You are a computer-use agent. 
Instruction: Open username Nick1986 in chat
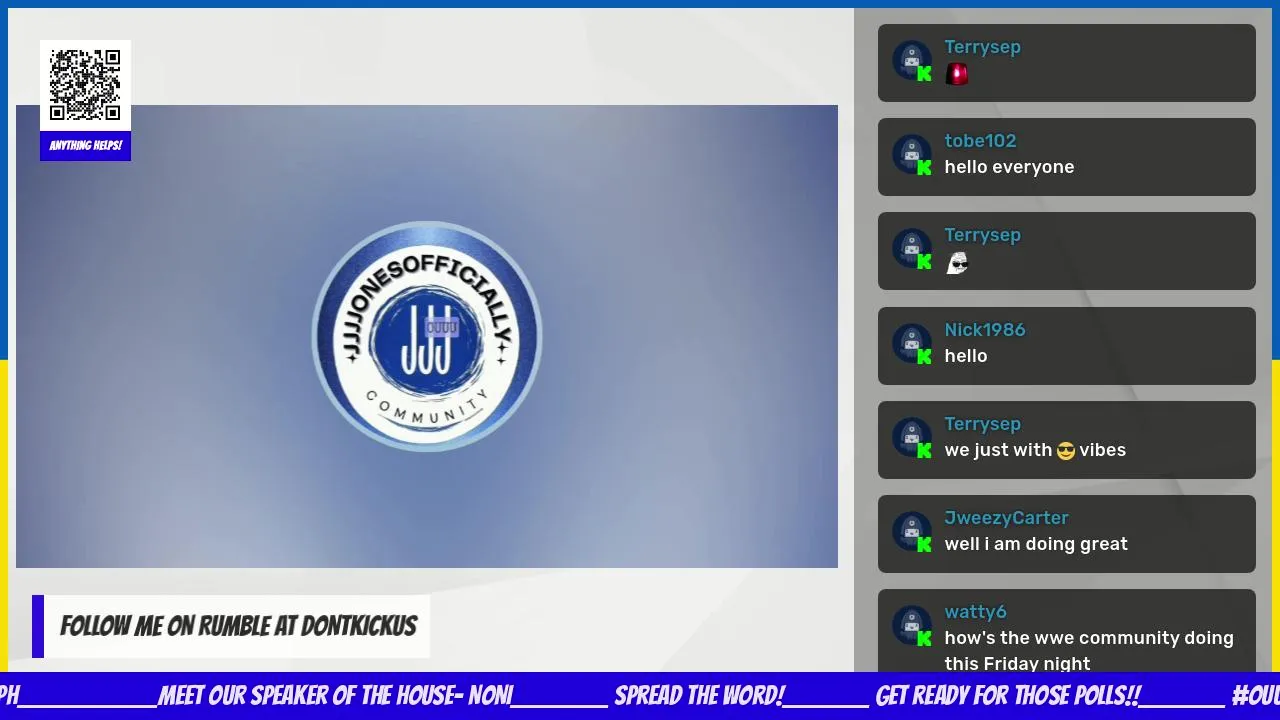(x=985, y=330)
